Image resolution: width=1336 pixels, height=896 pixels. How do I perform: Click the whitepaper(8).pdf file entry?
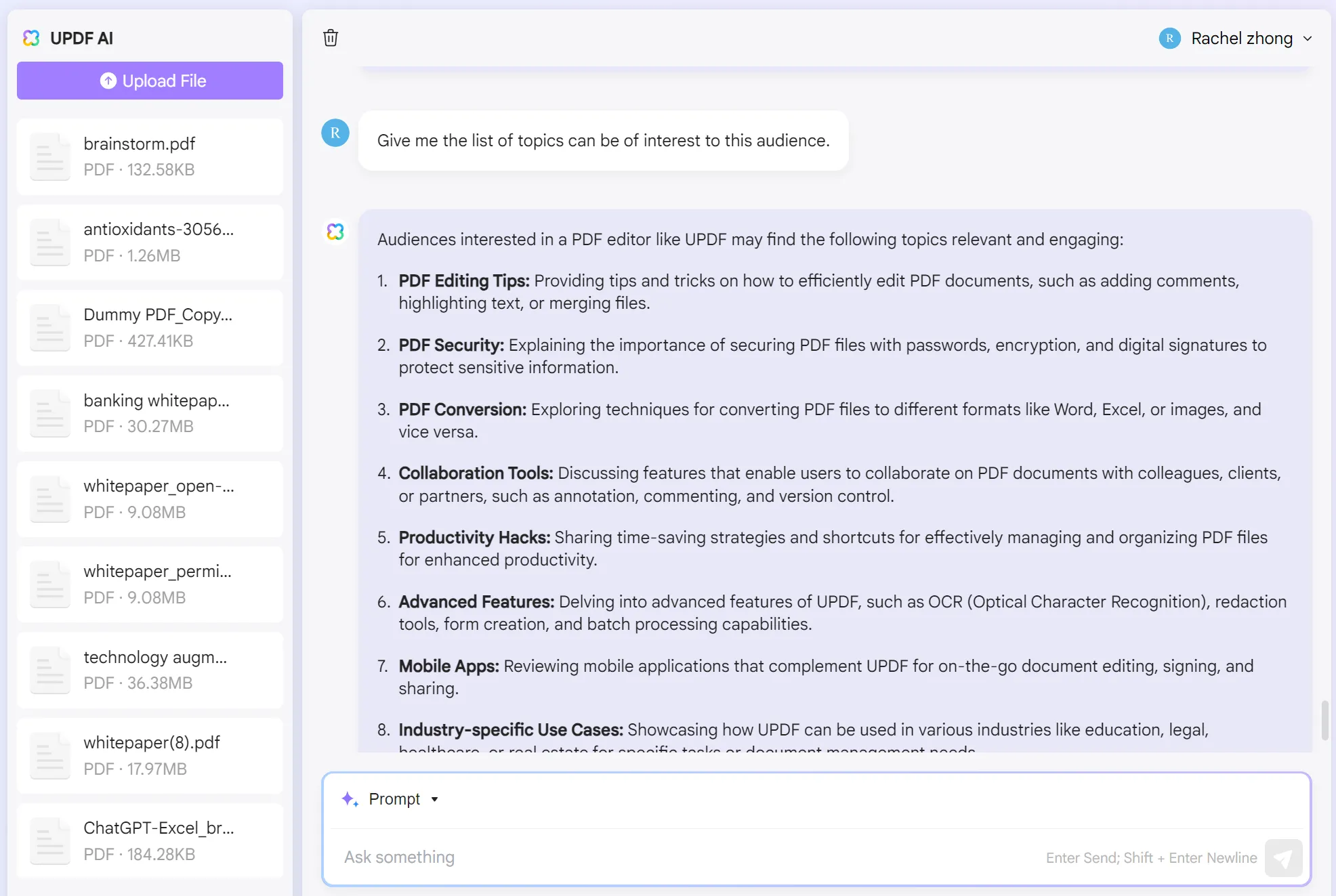pos(150,755)
